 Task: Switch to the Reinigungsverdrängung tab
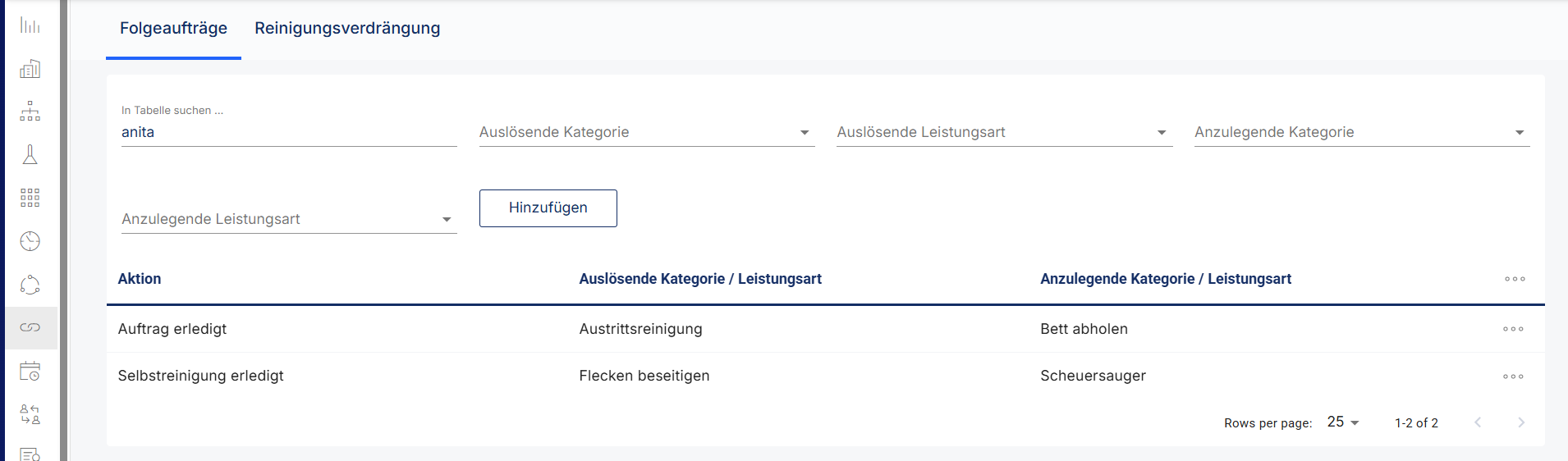tap(347, 29)
